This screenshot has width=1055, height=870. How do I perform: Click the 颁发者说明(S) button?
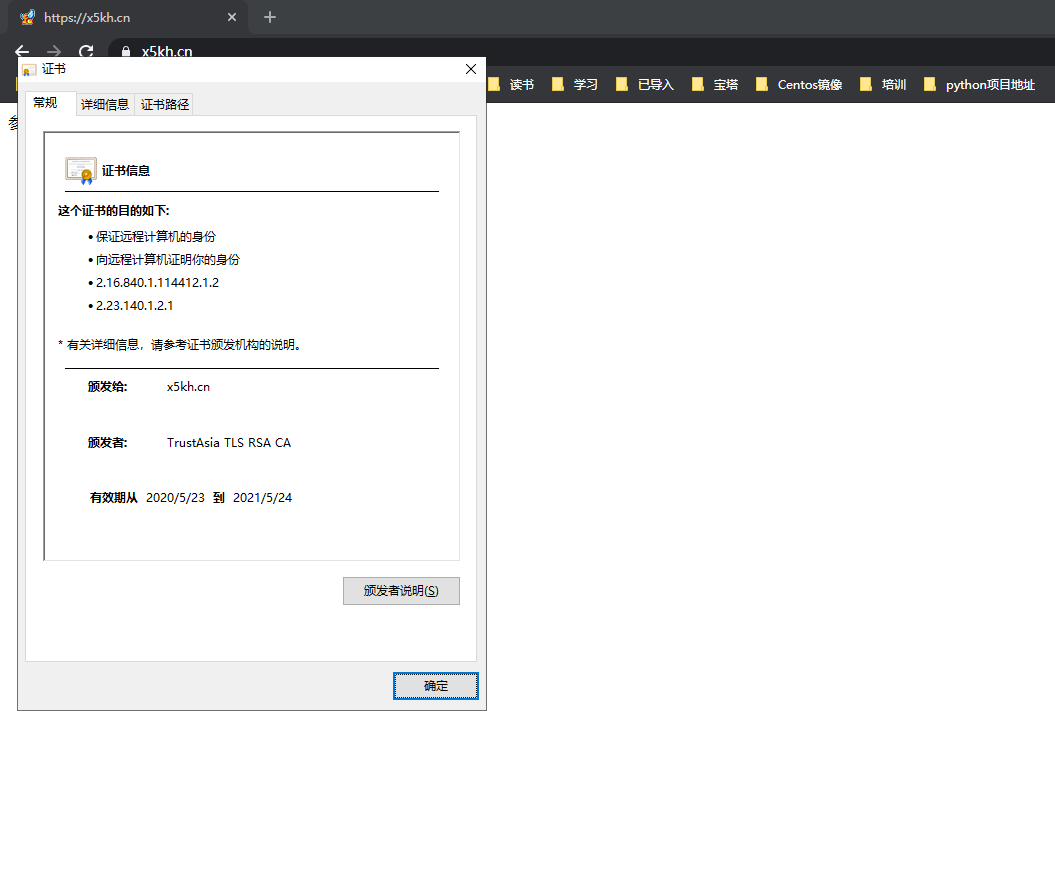point(401,591)
